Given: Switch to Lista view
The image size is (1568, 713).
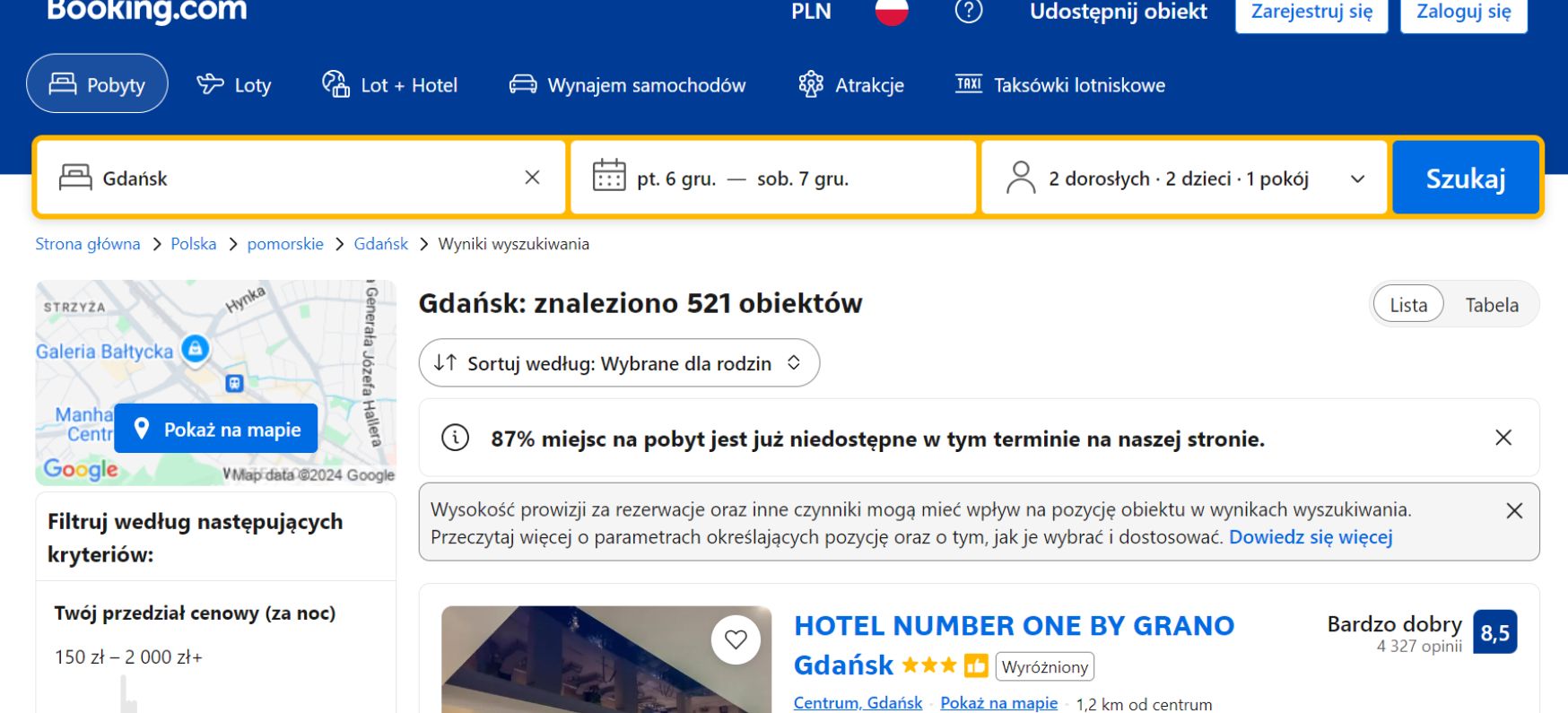Looking at the screenshot, I should 1408,305.
